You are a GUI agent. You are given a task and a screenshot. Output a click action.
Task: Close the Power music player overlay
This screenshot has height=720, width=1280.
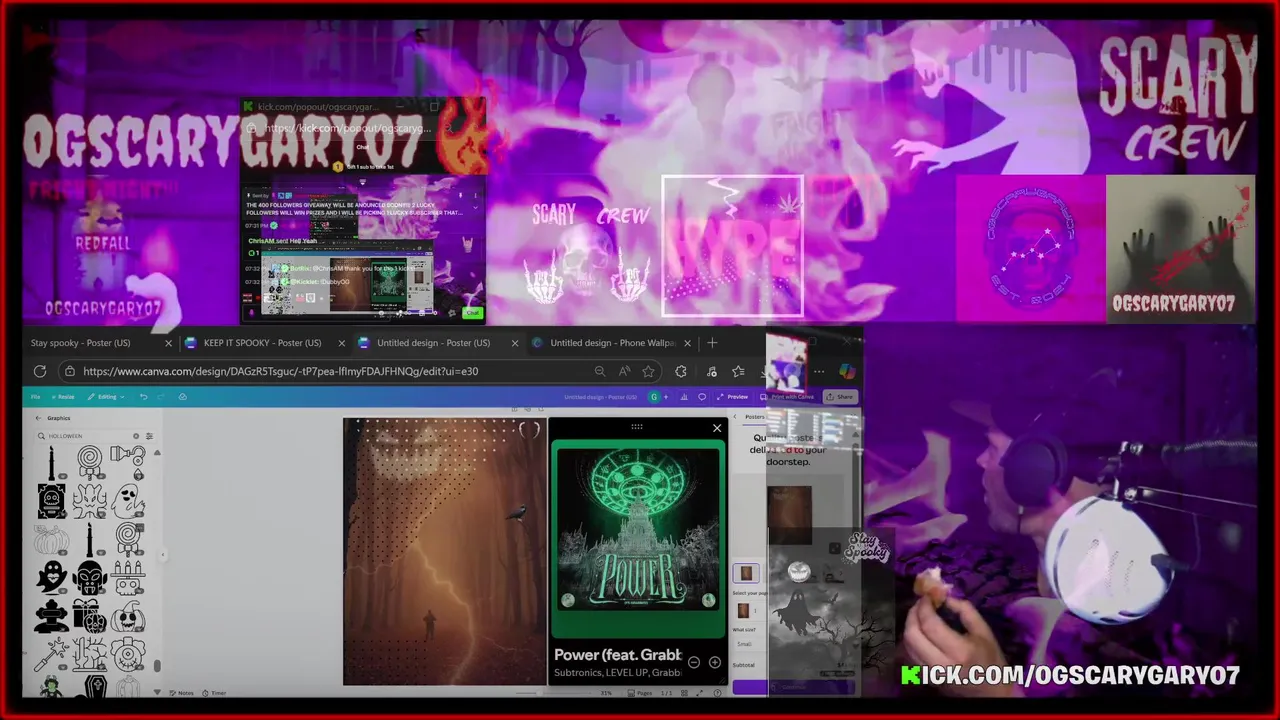(x=717, y=428)
